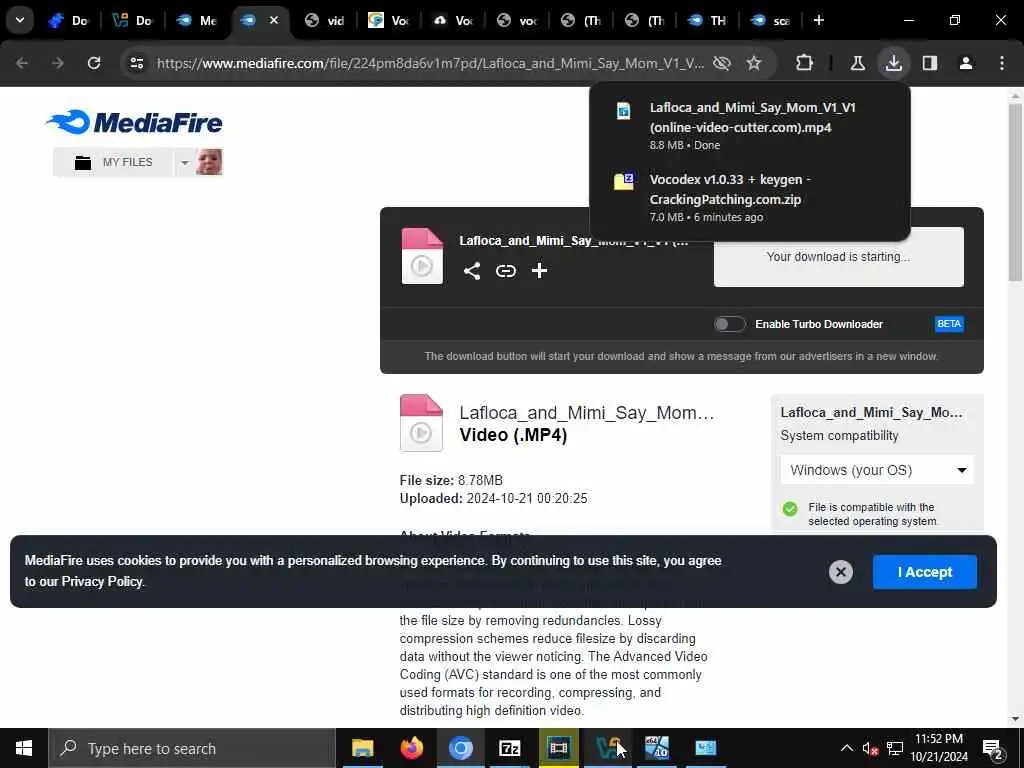This screenshot has width=1024, height=768.
Task: Switch to the first 'Do' tab
Action: pyautogui.click(x=69, y=20)
